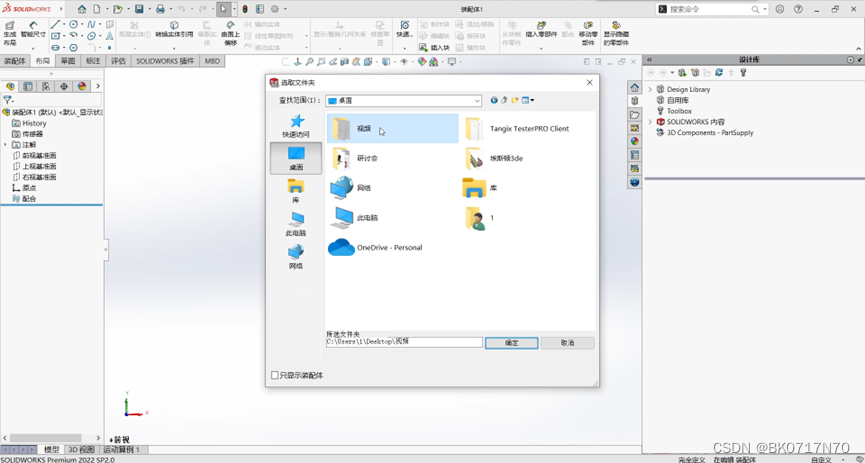Click the 生成布局 create layout tool
865x463 pixels.
click(x=10, y=33)
